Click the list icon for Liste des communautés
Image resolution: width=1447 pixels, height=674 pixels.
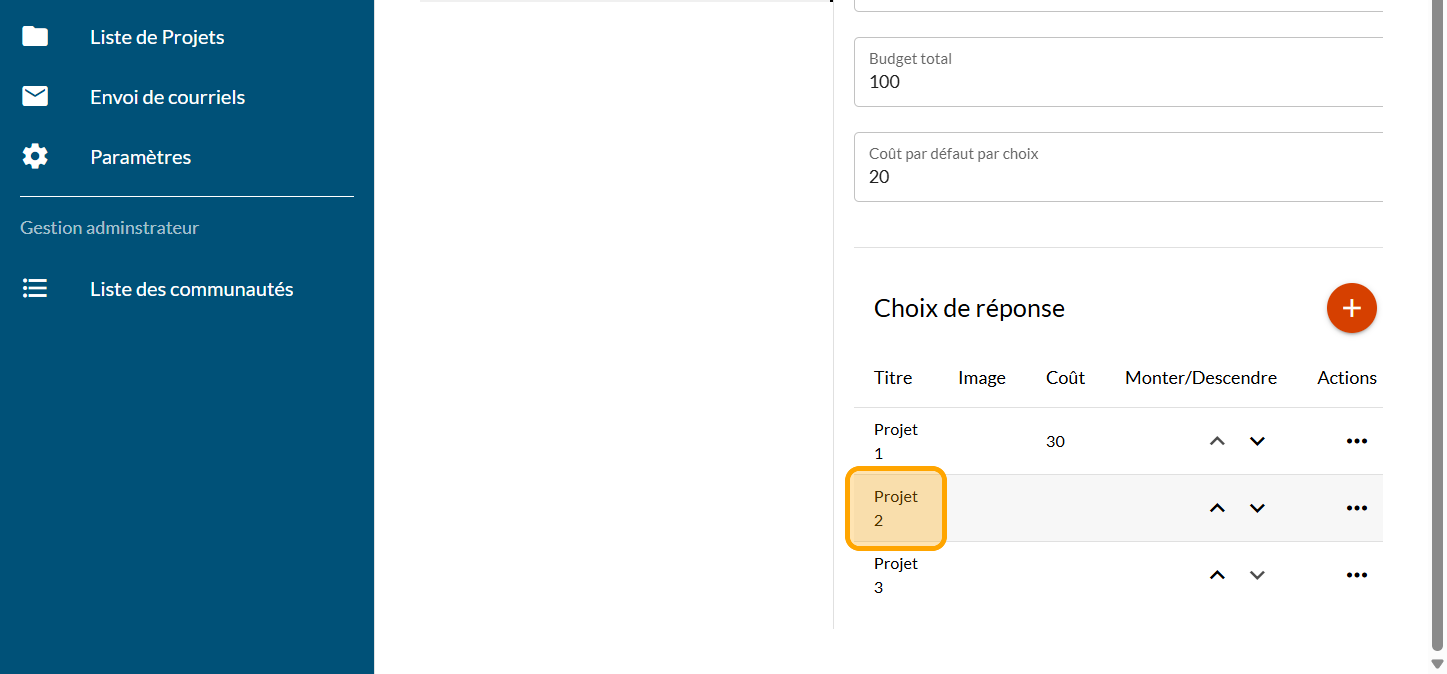pos(35,289)
